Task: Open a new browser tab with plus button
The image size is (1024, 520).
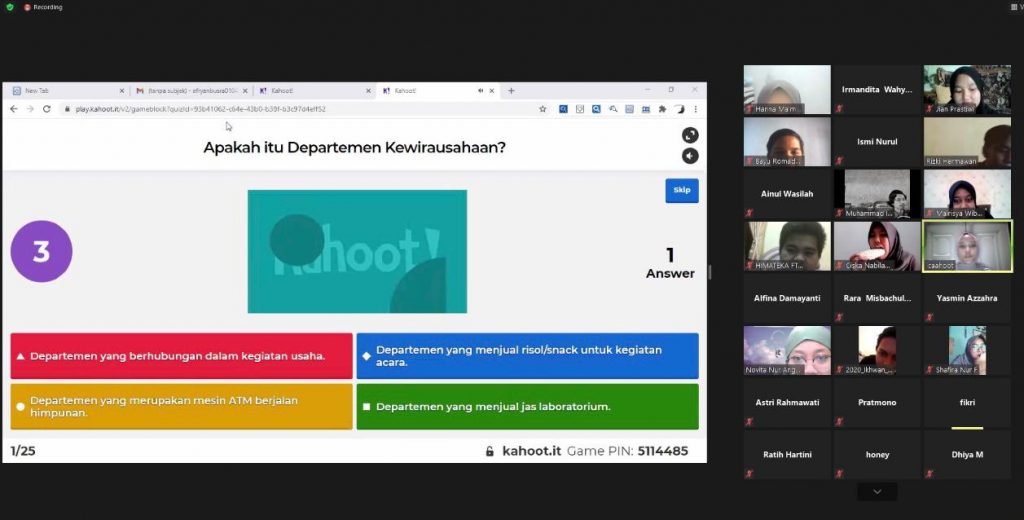Action: 511,91
